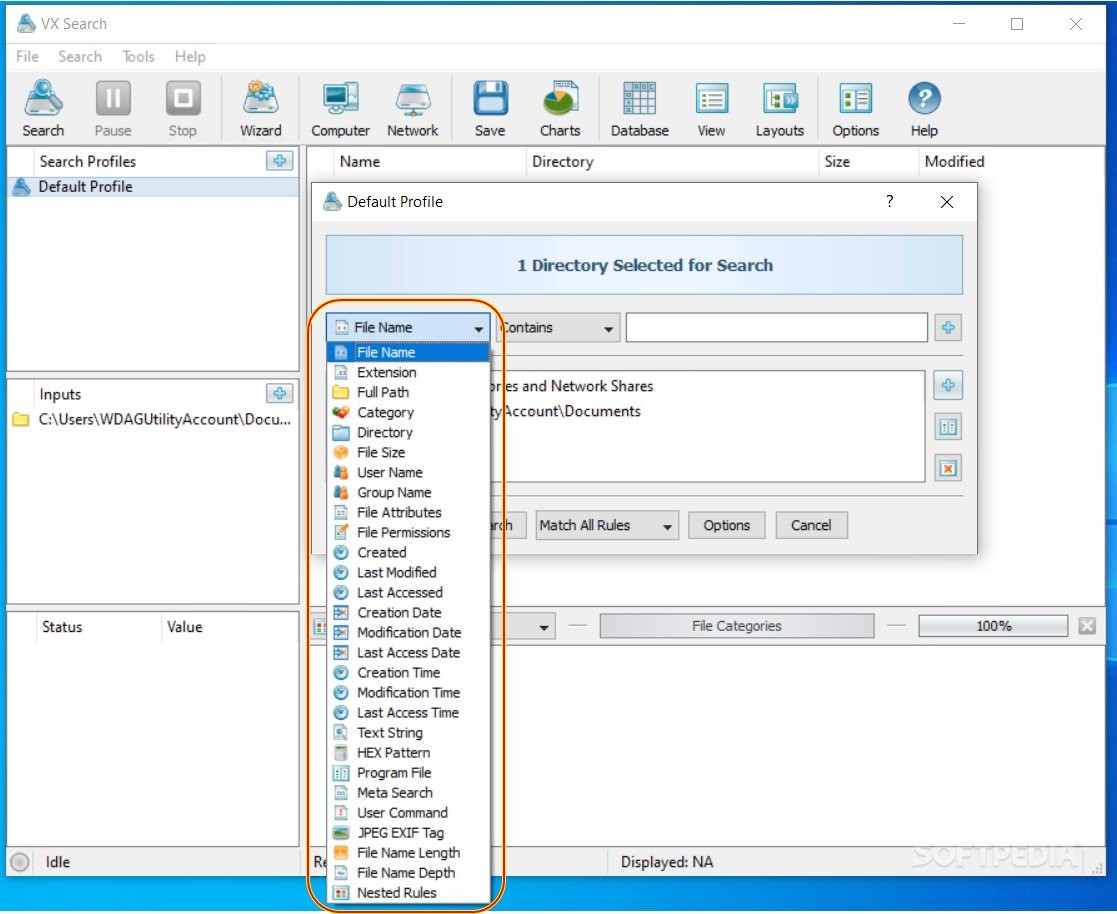The width and height of the screenshot is (1117, 914).
Task: Open the Contains operator dropdown
Action: [558, 328]
